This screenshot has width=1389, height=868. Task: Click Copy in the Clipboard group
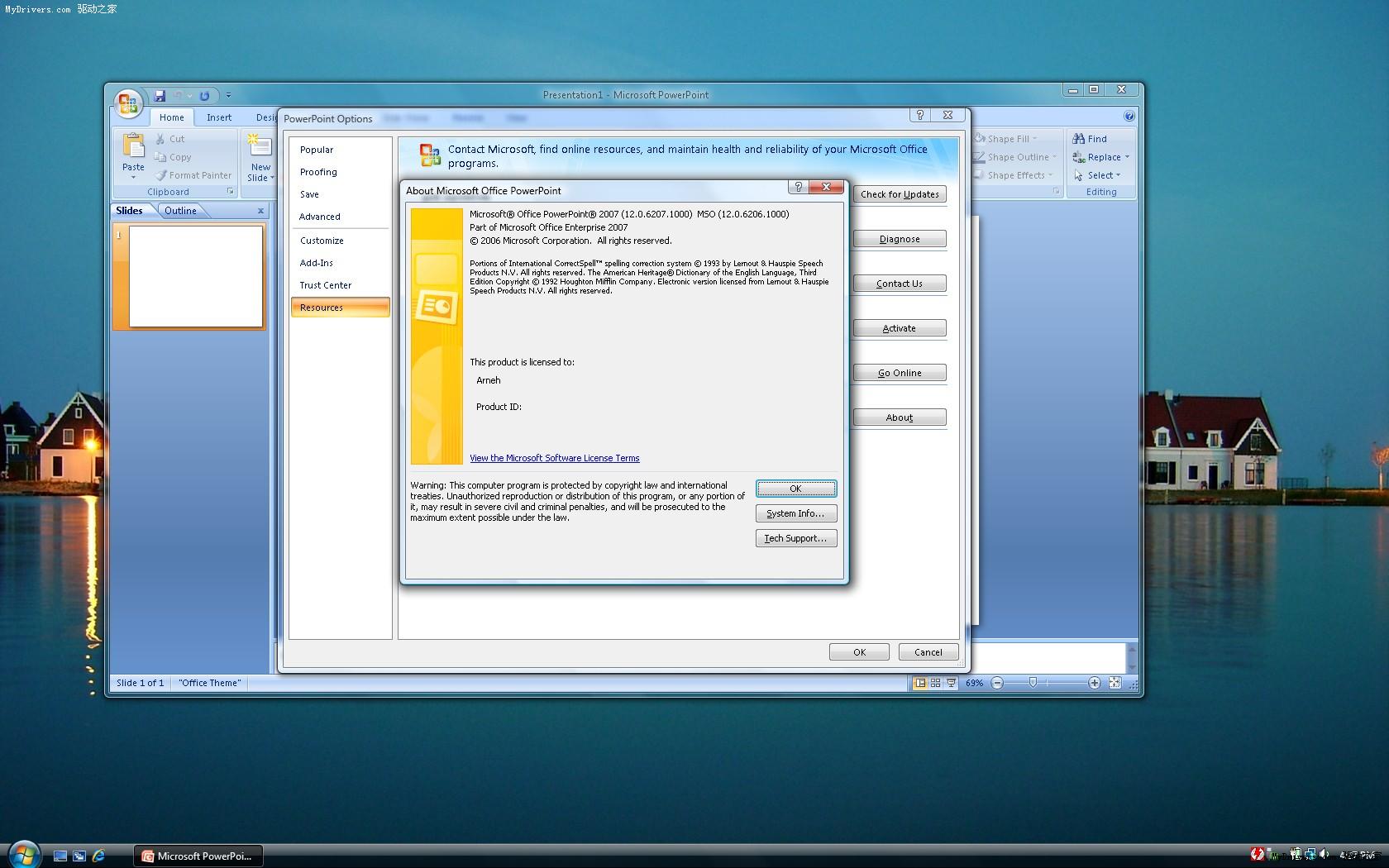(173, 157)
